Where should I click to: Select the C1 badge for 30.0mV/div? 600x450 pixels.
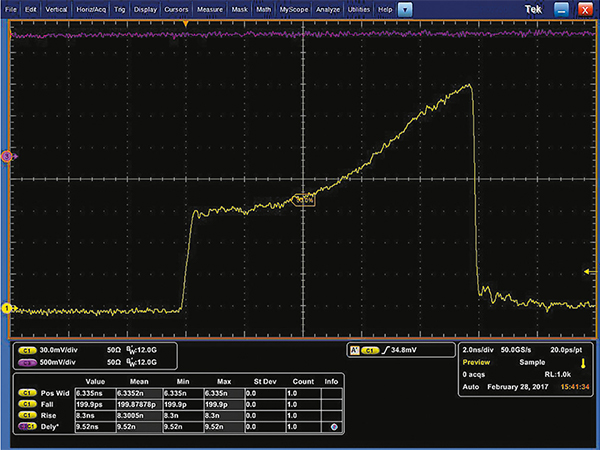tap(27, 350)
